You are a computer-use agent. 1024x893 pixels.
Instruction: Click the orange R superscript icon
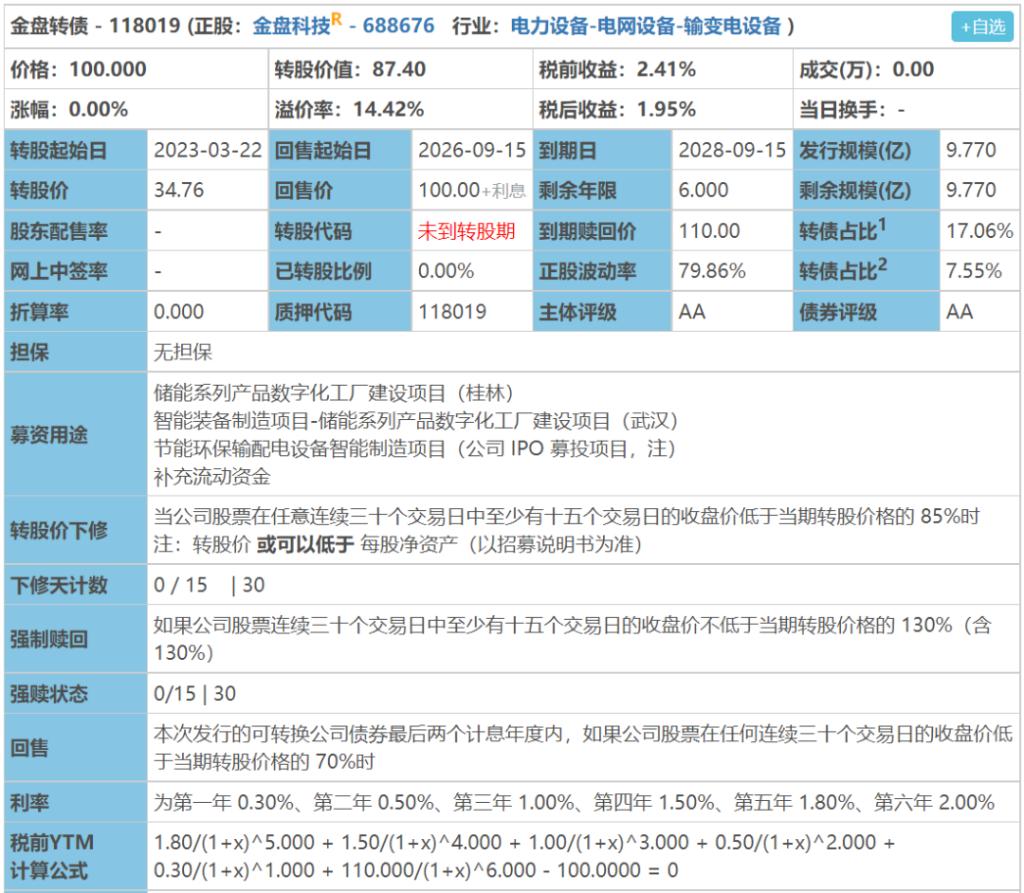(335, 19)
